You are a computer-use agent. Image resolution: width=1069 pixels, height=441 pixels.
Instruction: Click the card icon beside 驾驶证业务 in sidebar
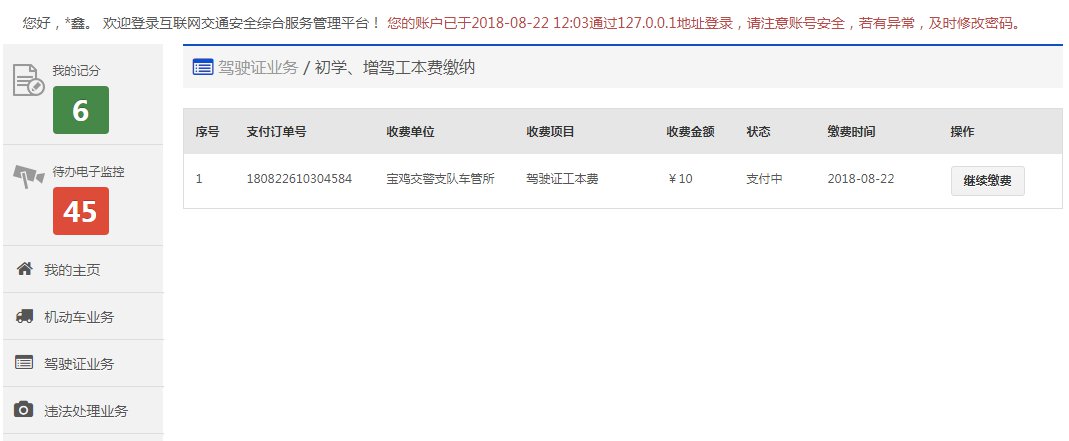coord(24,363)
